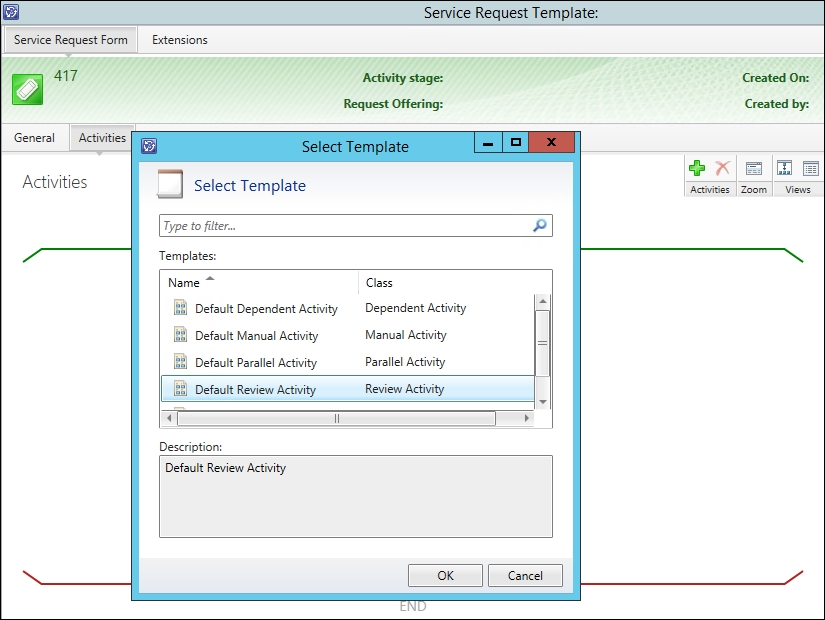Select the Default Parallel Activity template name
The width and height of the screenshot is (825, 620).
(256, 363)
